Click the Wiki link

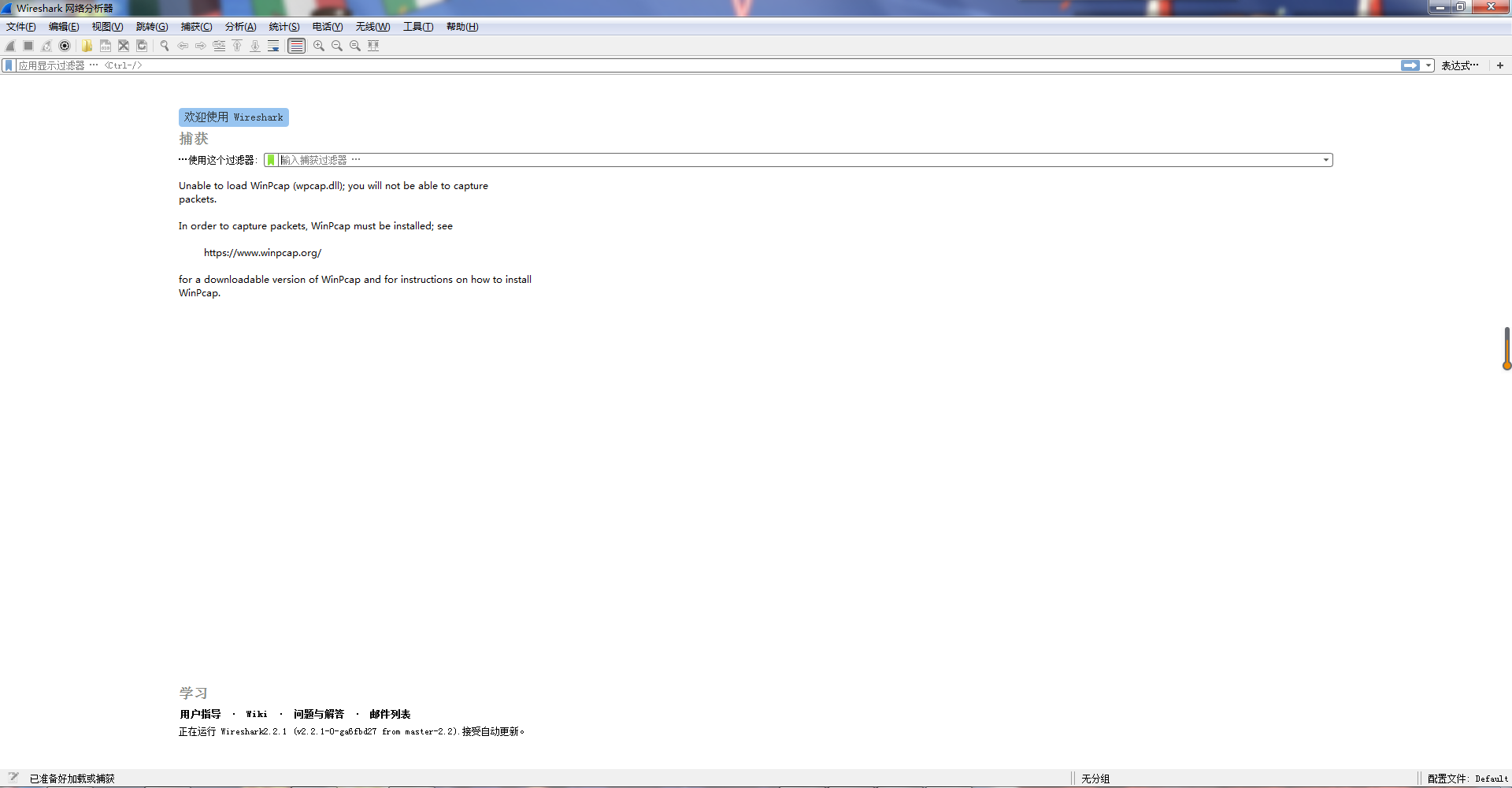tap(257, 714)
